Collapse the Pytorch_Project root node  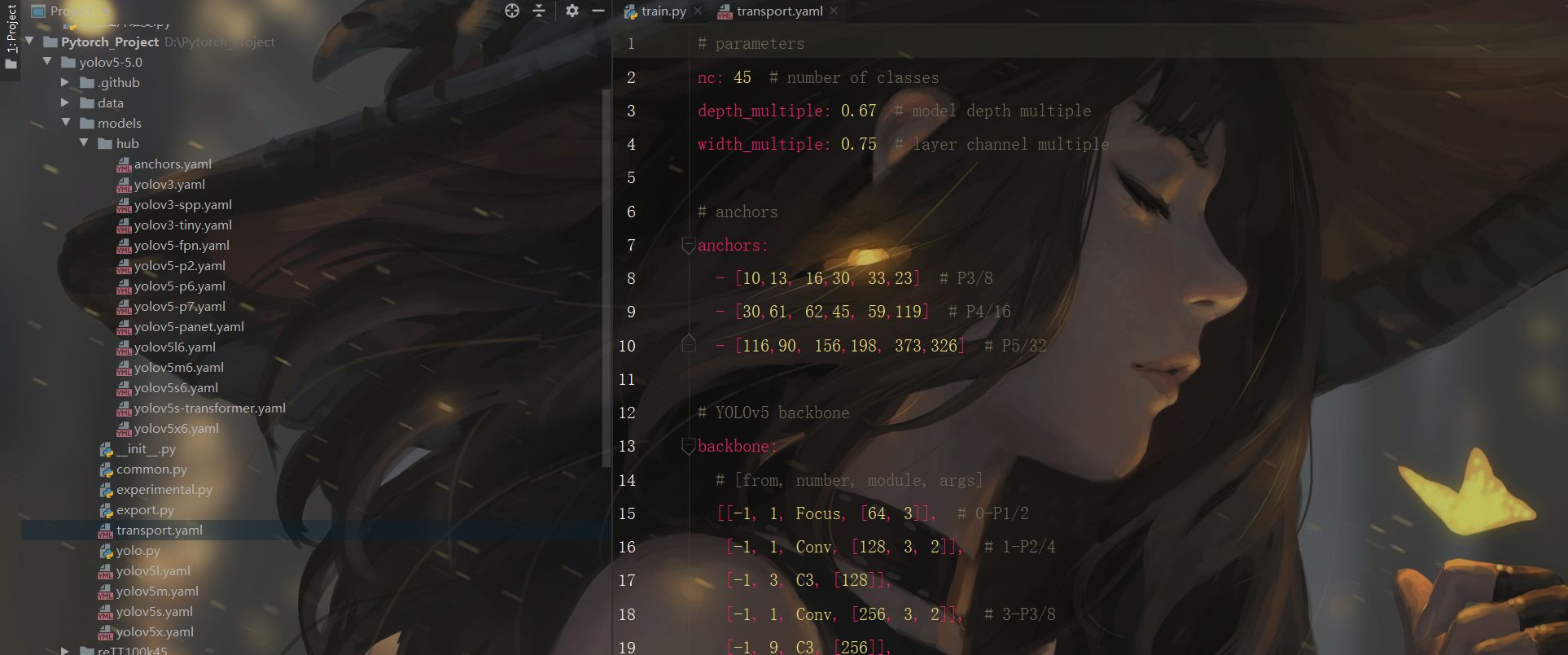coord(29,41)
